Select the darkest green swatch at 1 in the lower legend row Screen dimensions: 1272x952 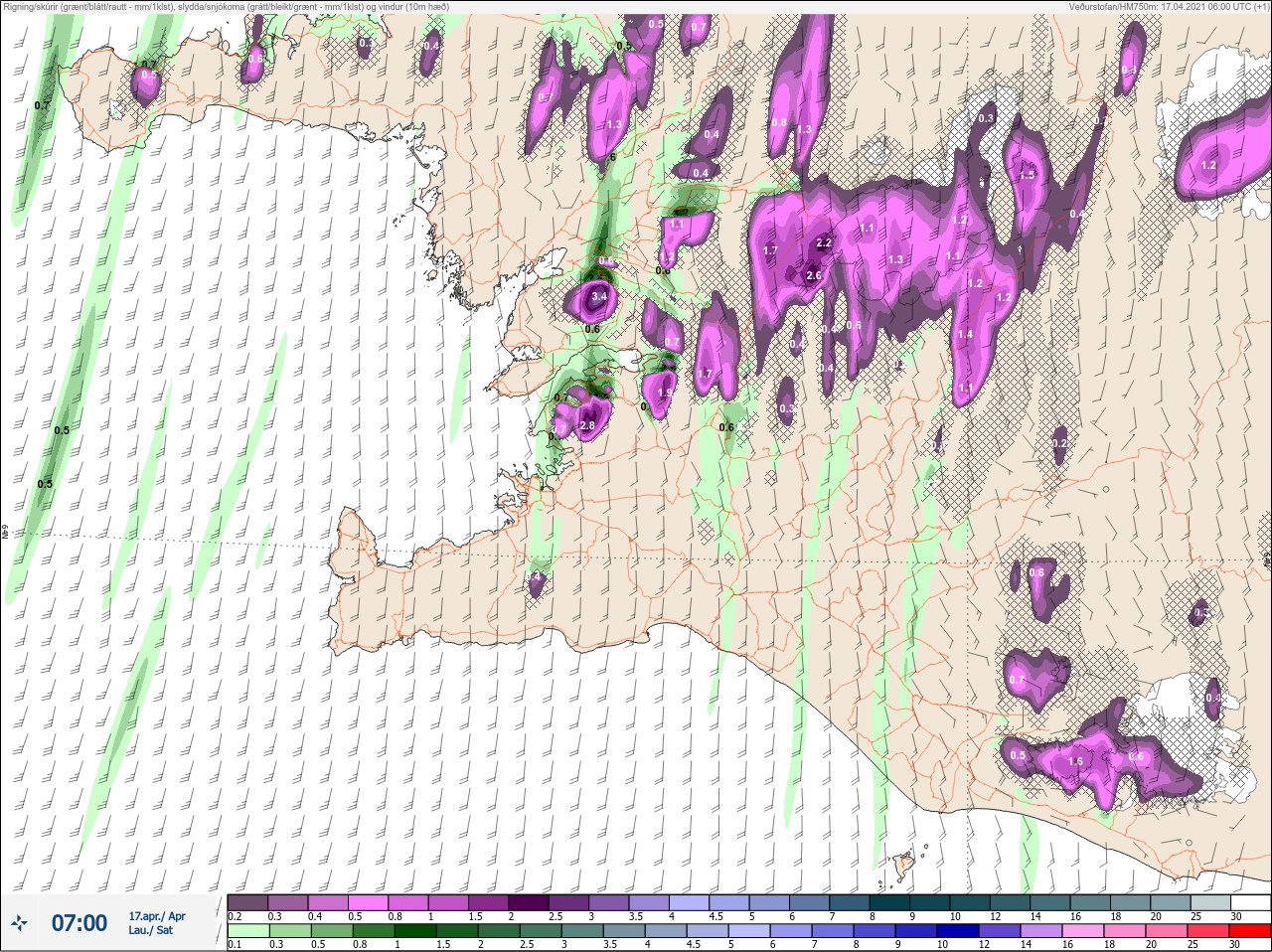[x=413, y=932]
